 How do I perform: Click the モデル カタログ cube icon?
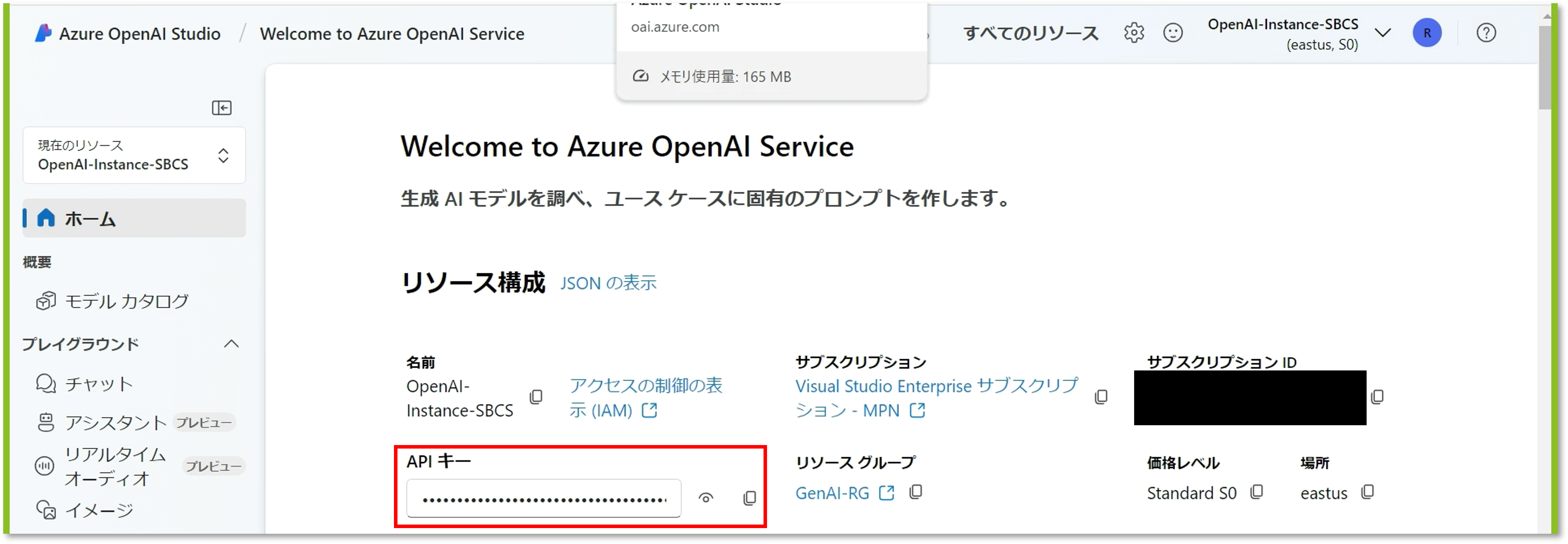(46, 301)
